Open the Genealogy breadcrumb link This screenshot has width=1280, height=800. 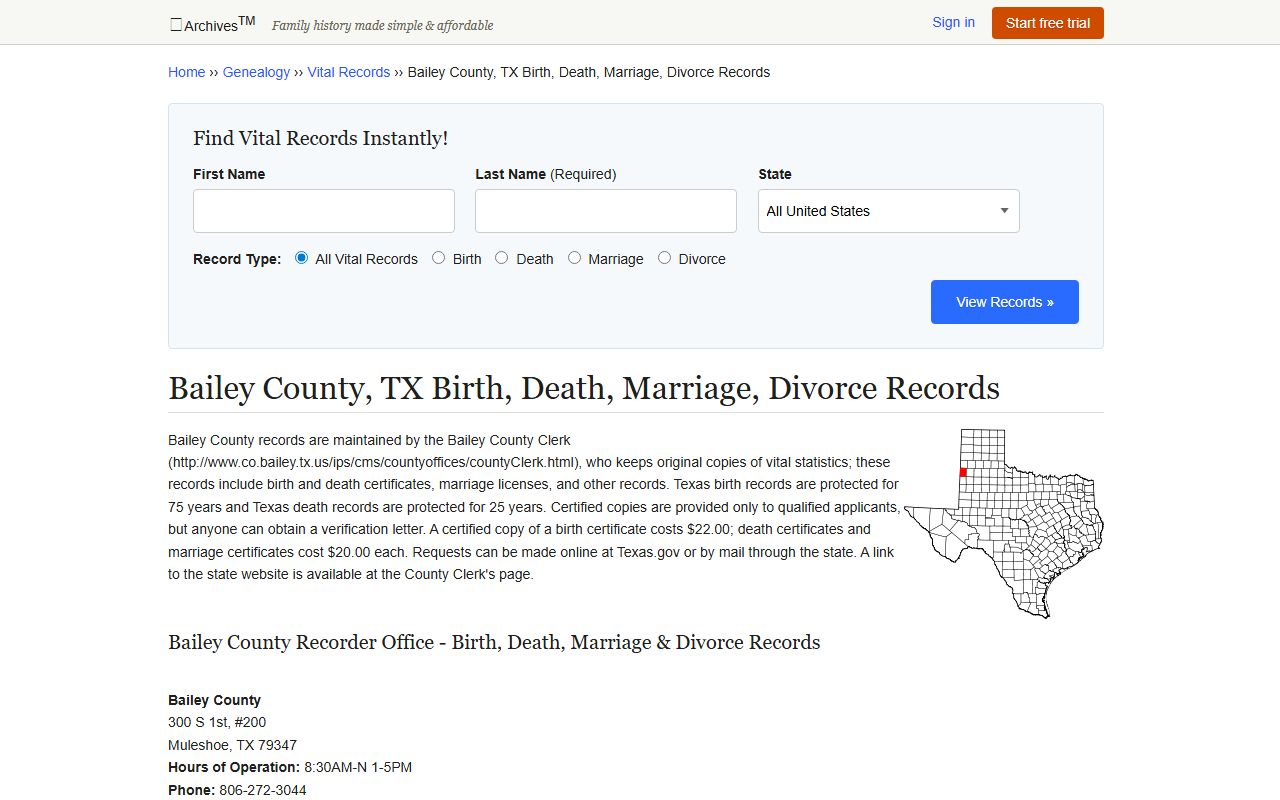[256, 72]
